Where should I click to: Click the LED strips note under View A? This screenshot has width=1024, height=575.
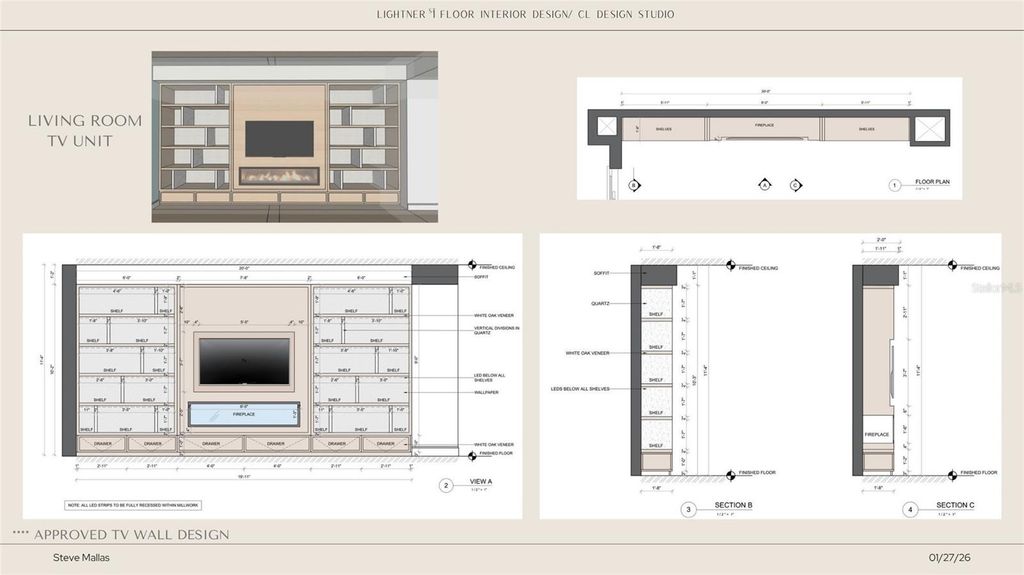(133, 505)
